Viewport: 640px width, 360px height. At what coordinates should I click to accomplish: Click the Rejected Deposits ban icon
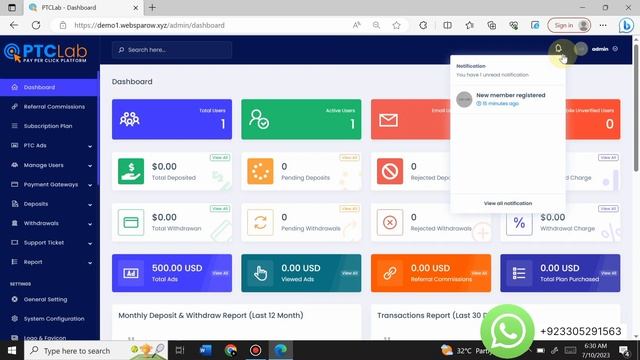point(390,171)
